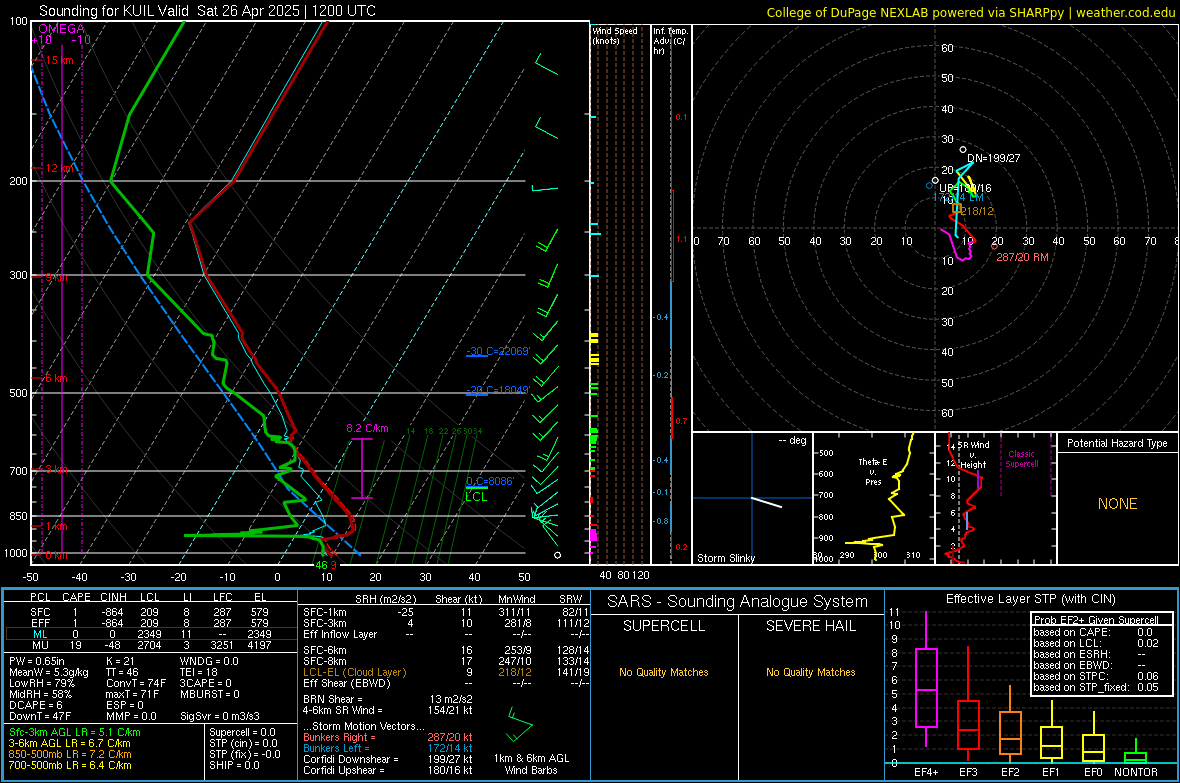The image size is (1180, 783).
Task: Click the "SEVERE HAIL" column heading
Action: click(810, 626)
